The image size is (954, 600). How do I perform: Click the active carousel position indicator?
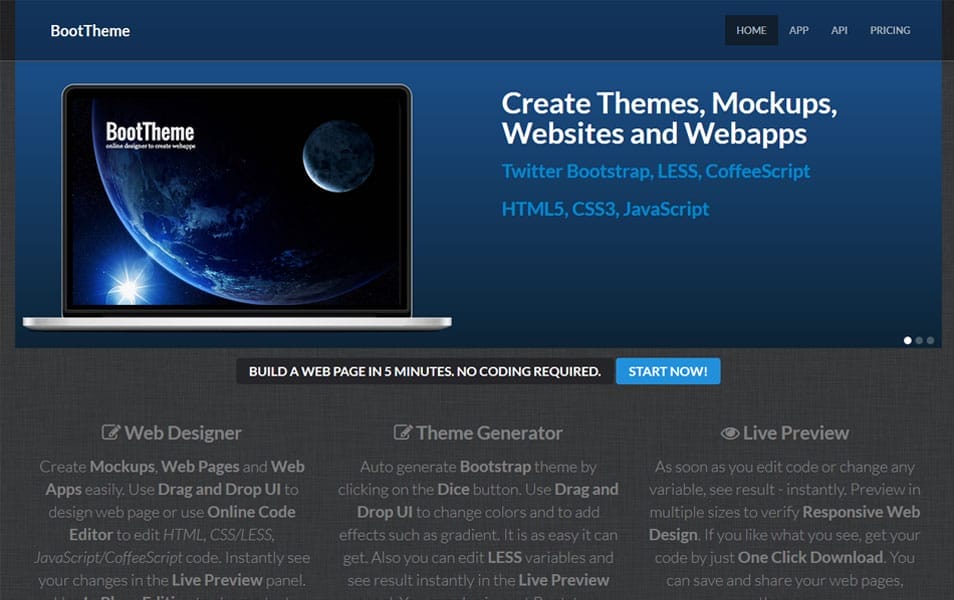coord(908,340)
